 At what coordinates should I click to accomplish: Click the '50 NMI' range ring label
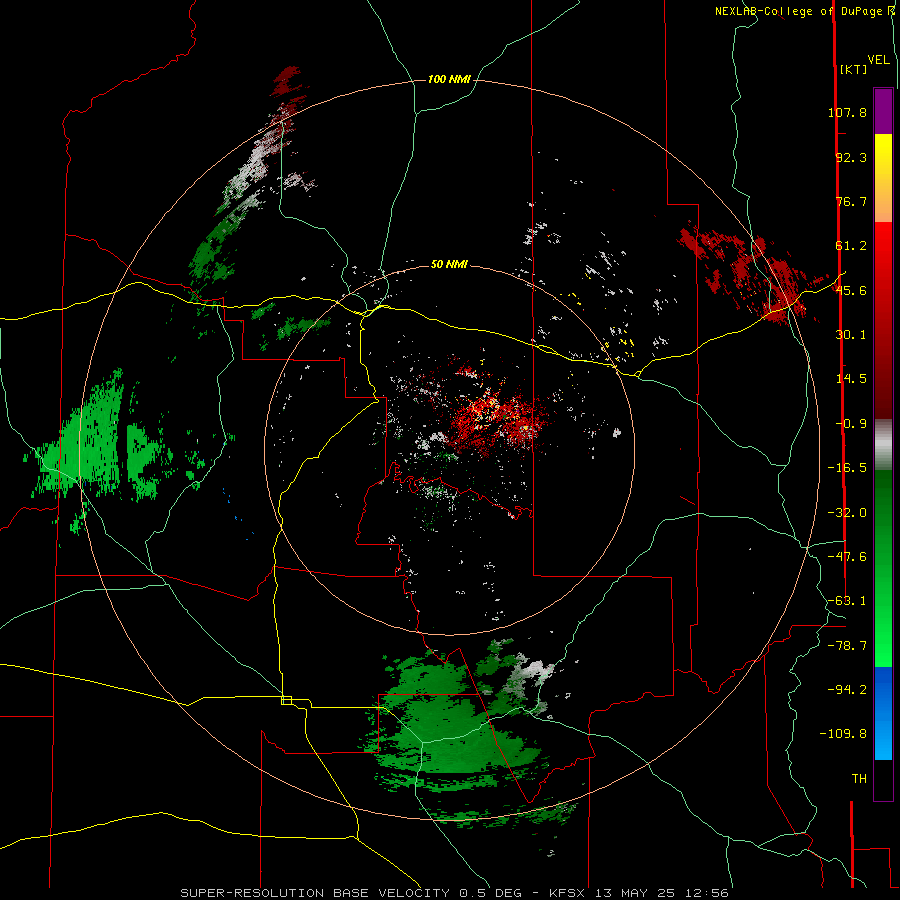[449, 264]
